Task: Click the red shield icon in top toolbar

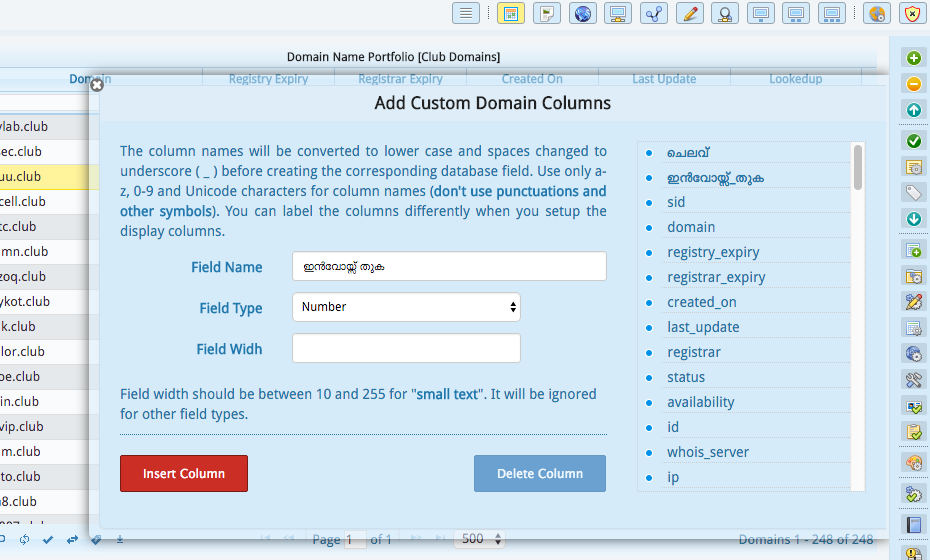Action: [x=912, y=13]
